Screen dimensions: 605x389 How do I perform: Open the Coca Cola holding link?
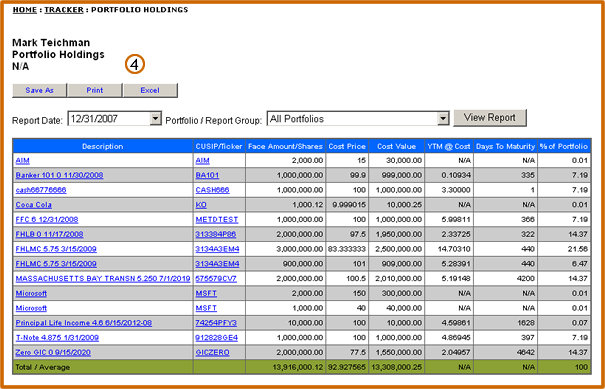tap(34, 205)
